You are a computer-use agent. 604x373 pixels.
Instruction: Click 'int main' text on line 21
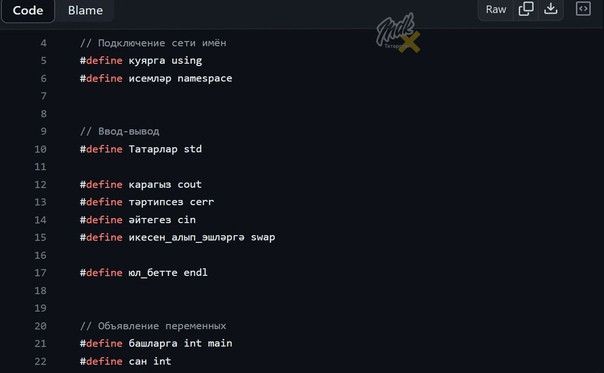208,343
